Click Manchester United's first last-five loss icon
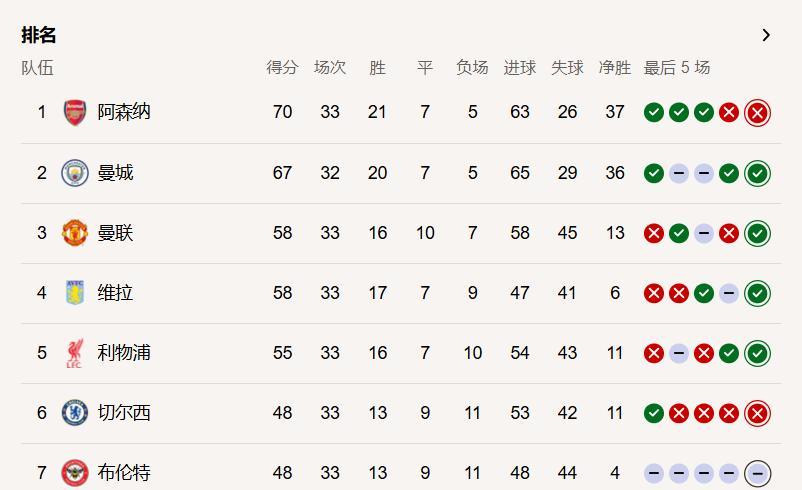The width and height of the screenshot is (802, 490). pos(654,233)
